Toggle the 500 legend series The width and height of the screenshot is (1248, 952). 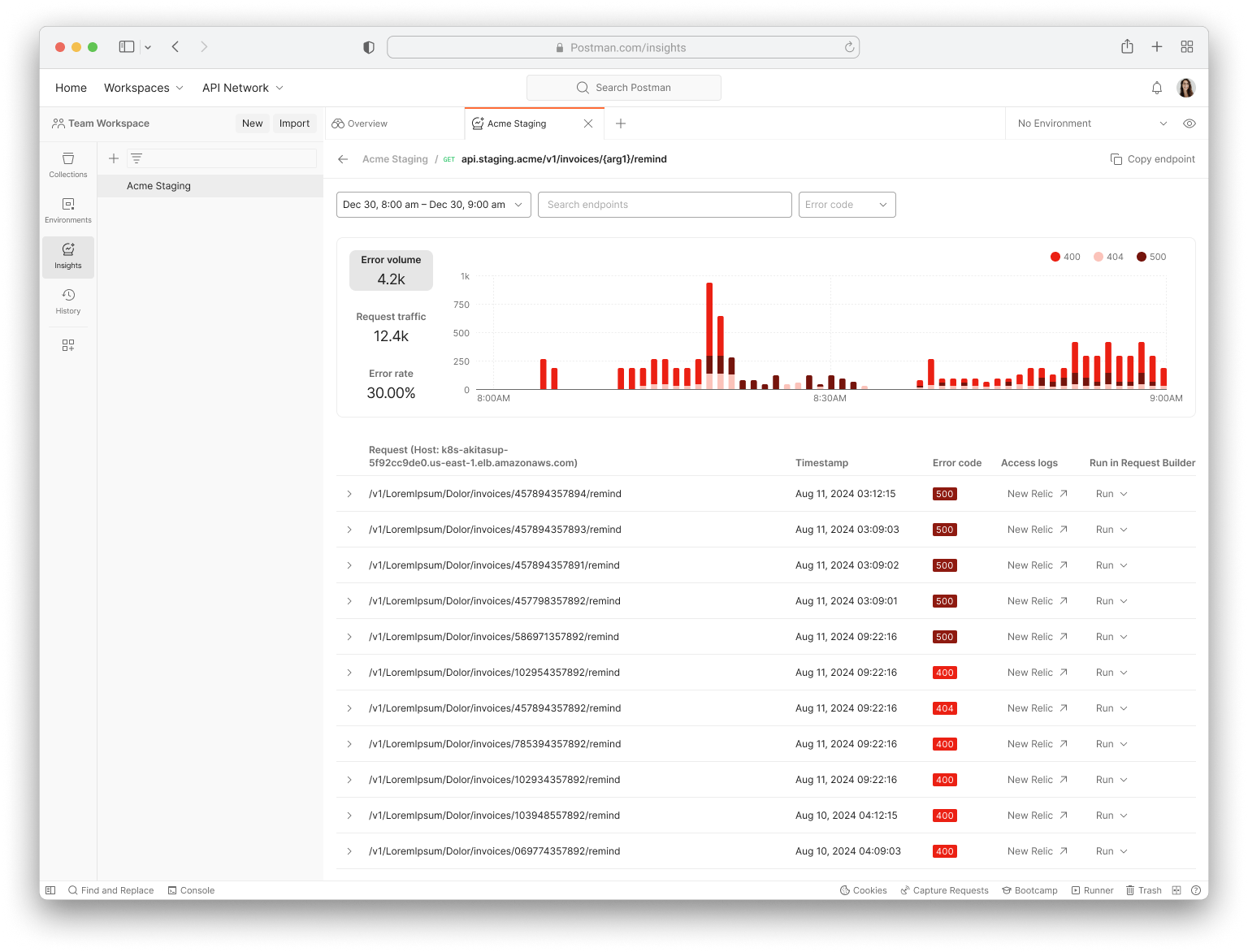point(1151,257)
